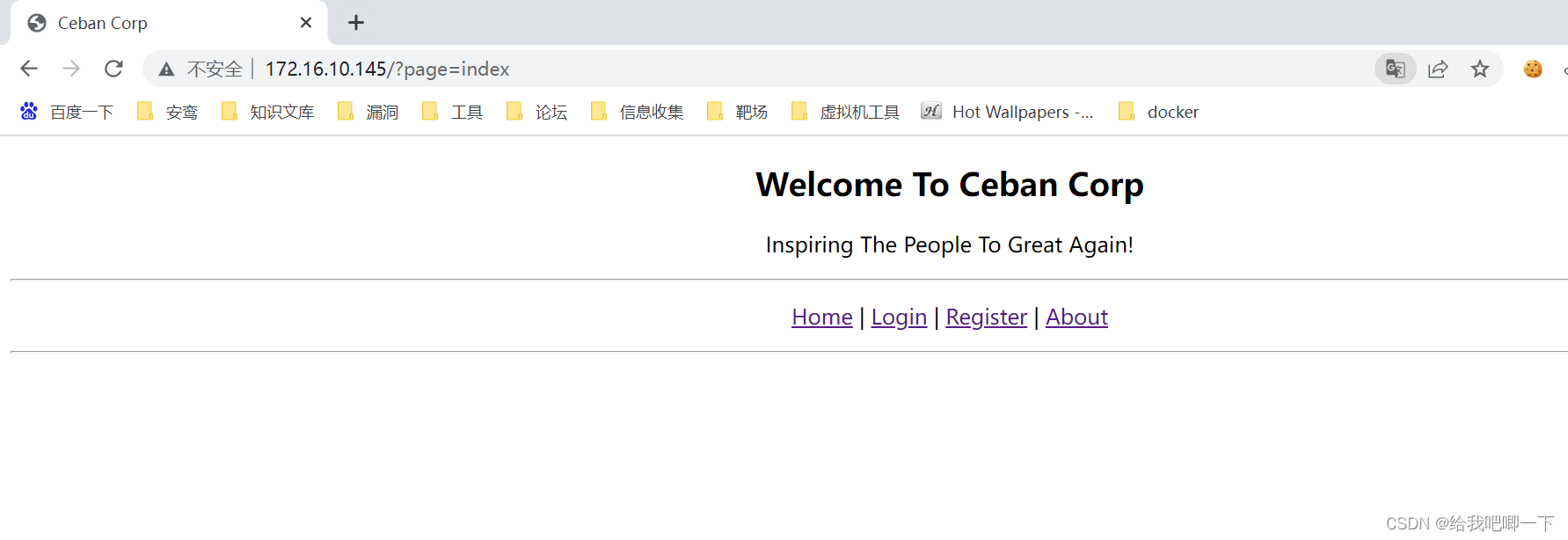Open the 虚拟机工具 bookmark folder
Image resolution: width=1568 pixels, height=540 pixels.
[x=845, y=112]
